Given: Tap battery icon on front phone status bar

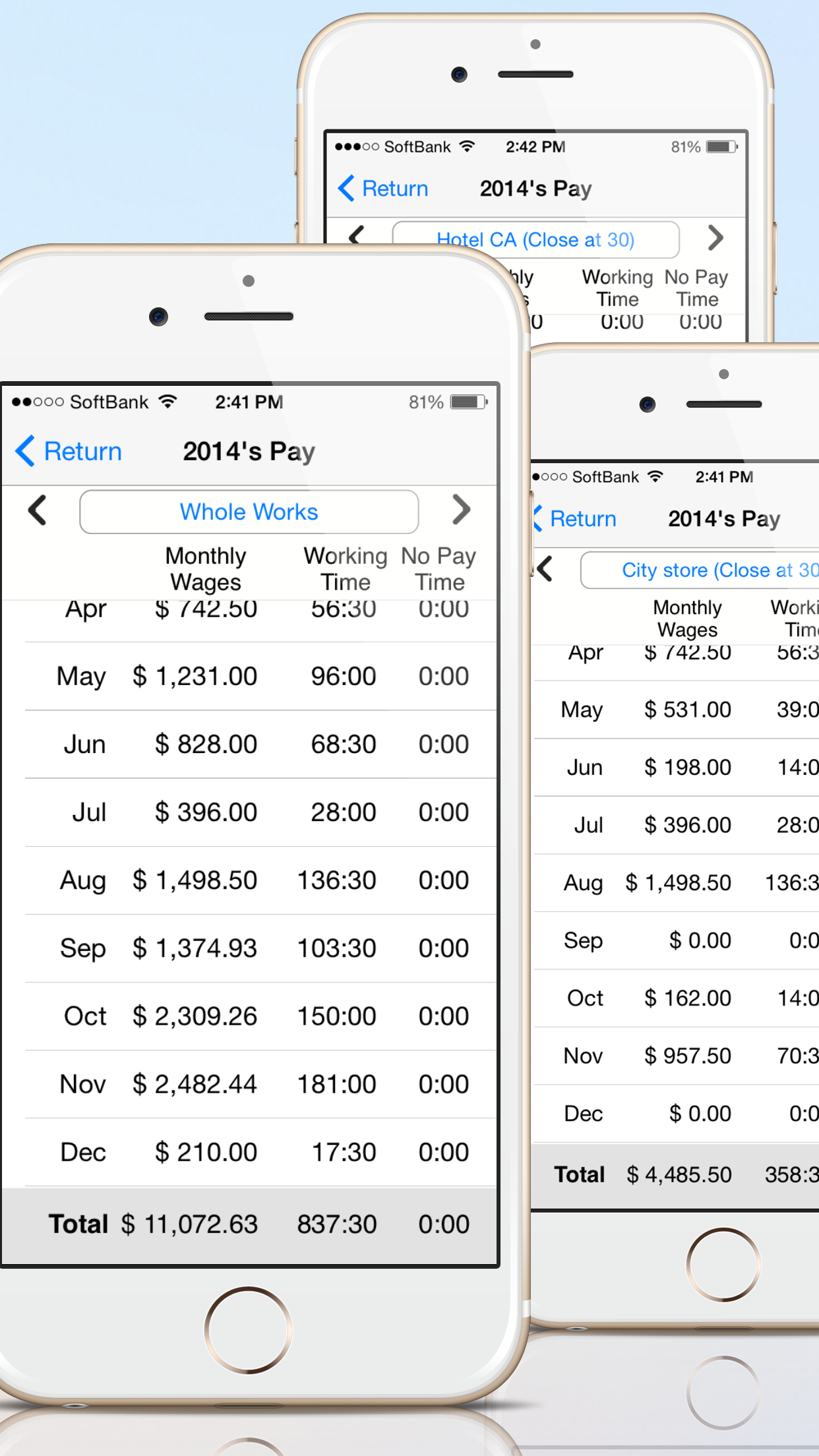Looking at the screenshot, I should click(x=469, y=402).
